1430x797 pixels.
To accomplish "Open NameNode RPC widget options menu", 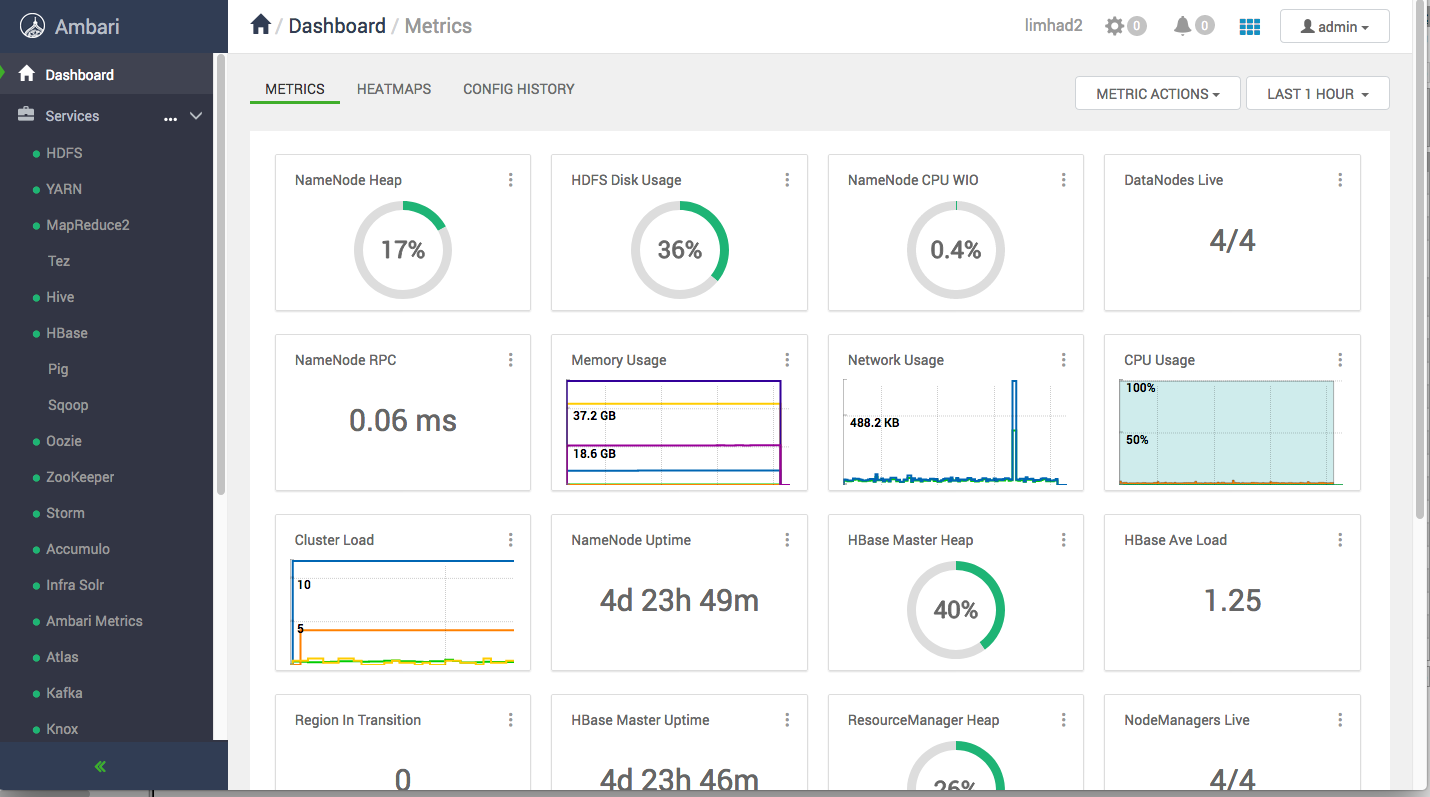I will (x=511, y=360).
